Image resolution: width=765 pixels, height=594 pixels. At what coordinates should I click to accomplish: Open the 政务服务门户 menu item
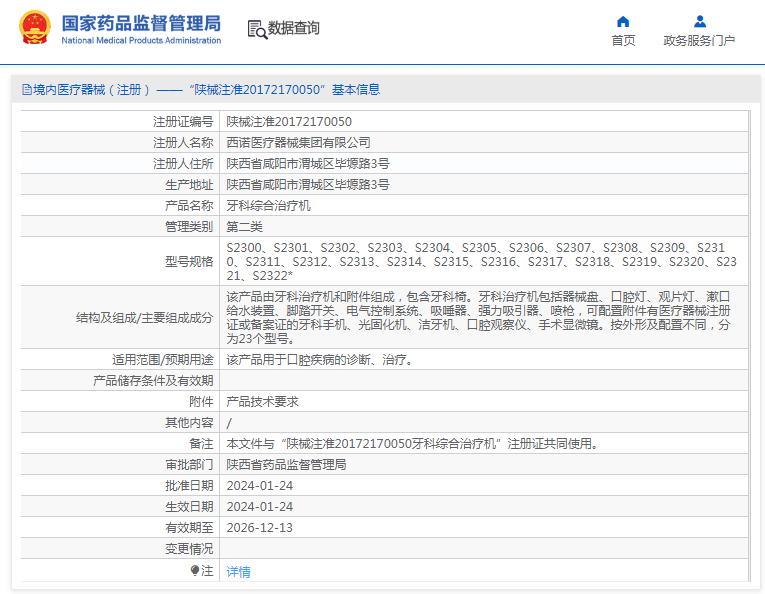point(699,40)
